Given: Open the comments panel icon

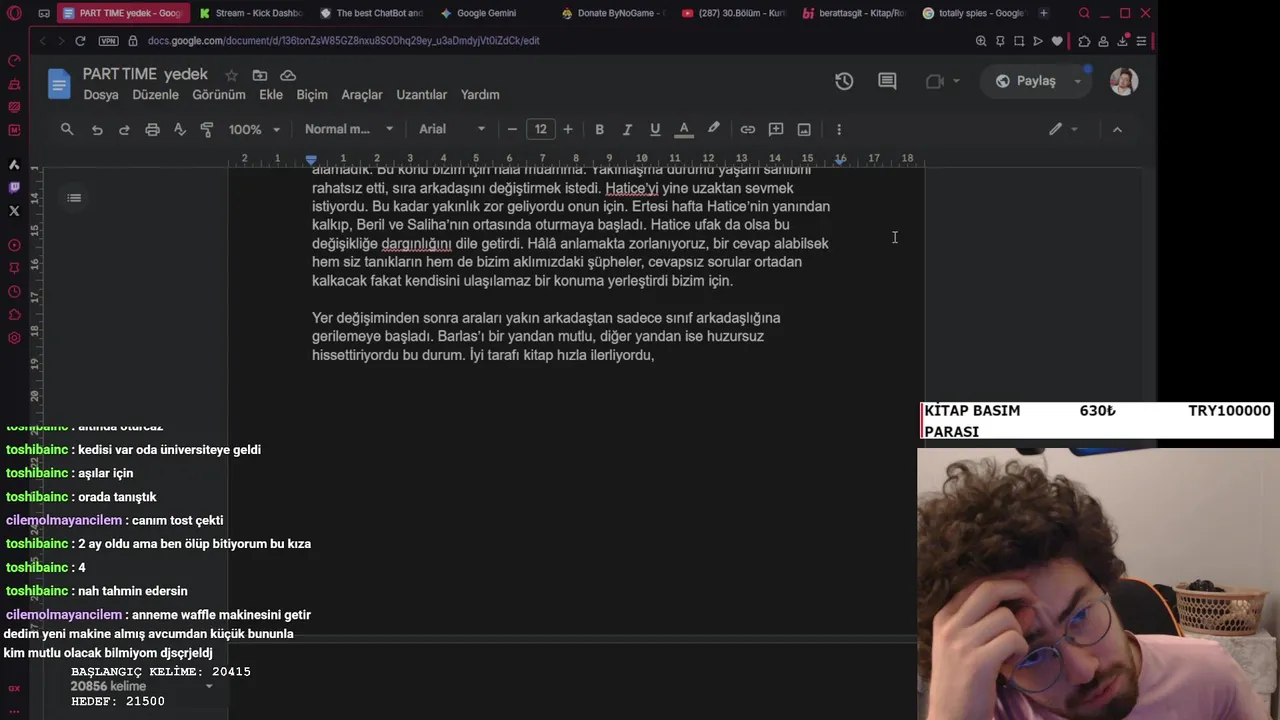Looking at the screenshot, I should point(887,81).
